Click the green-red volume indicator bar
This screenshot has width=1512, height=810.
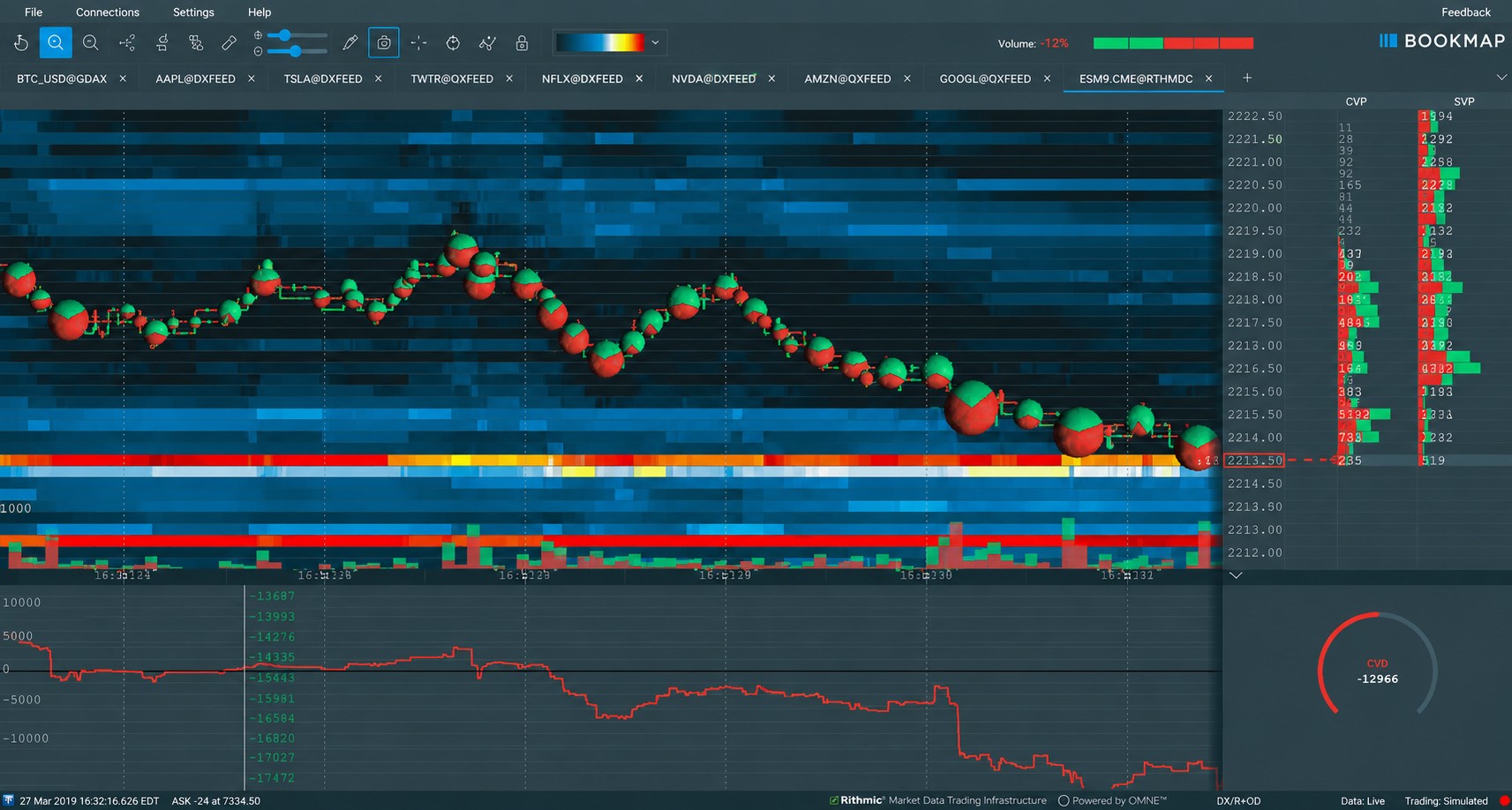point(1173,43)
